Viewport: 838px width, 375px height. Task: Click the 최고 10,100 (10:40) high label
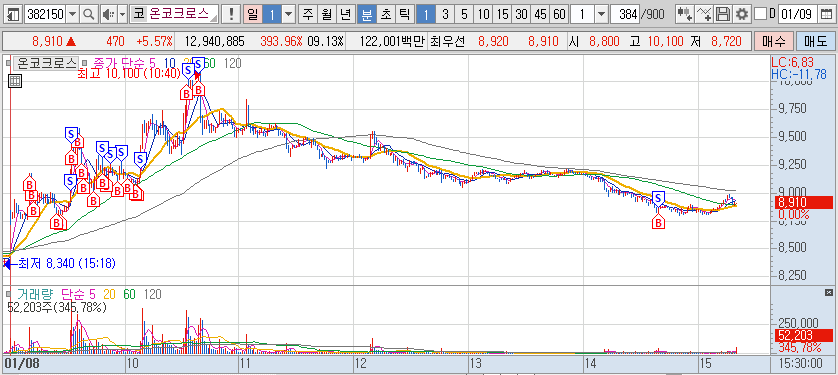coord(129,74)
